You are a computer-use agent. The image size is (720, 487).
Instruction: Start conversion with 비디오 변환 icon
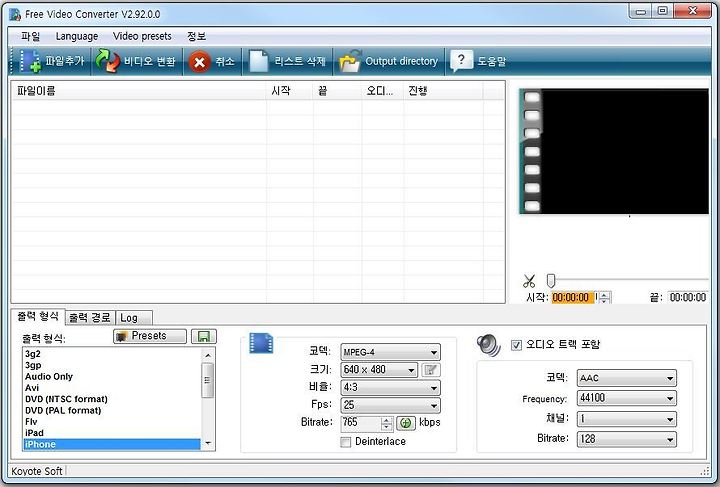point(107,61)
